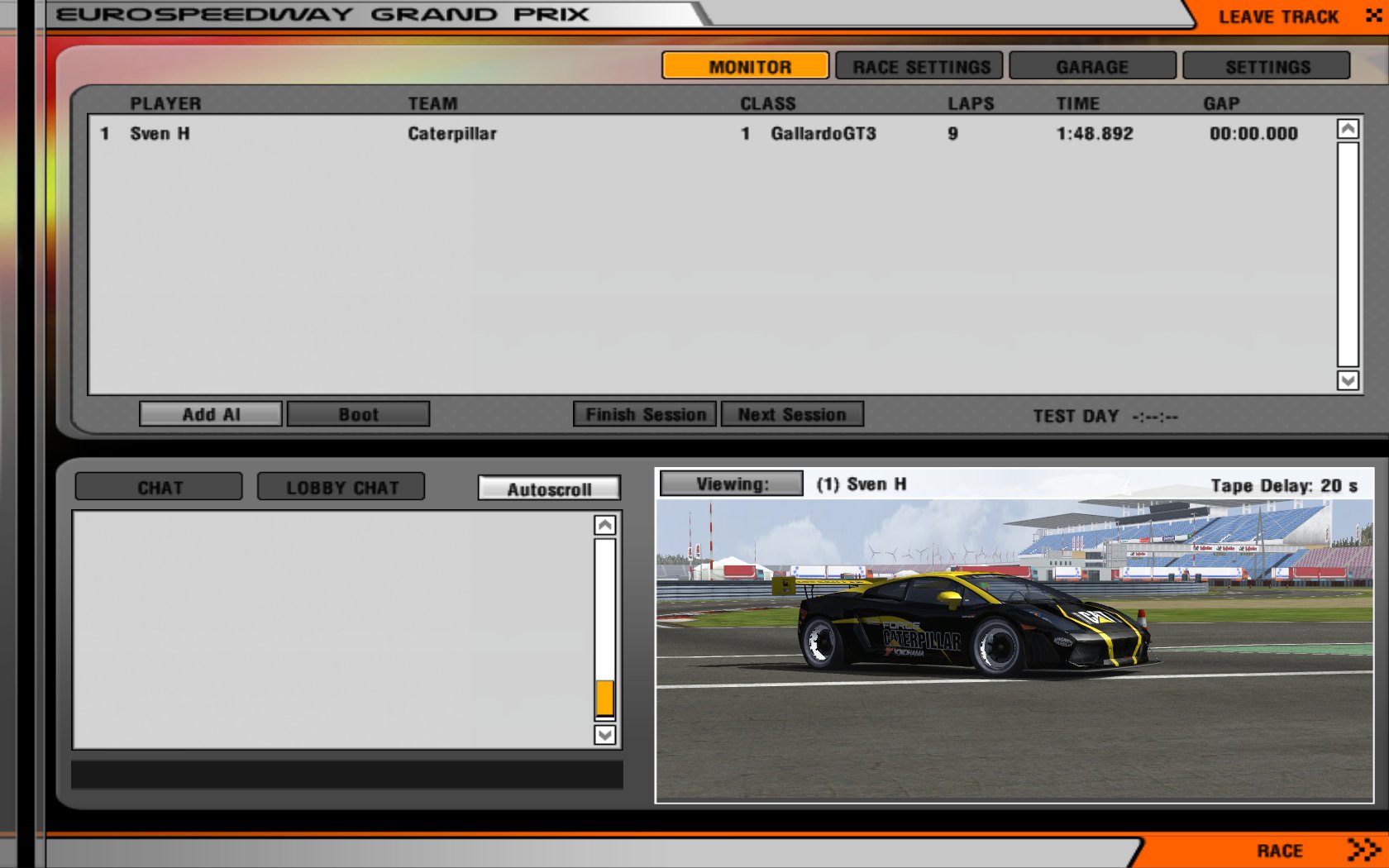Image resolution: width=1389 pixels, height=868 pixels.
Task: Toggle the Autoscroll chat option
Action: click(x=549, y=489)
